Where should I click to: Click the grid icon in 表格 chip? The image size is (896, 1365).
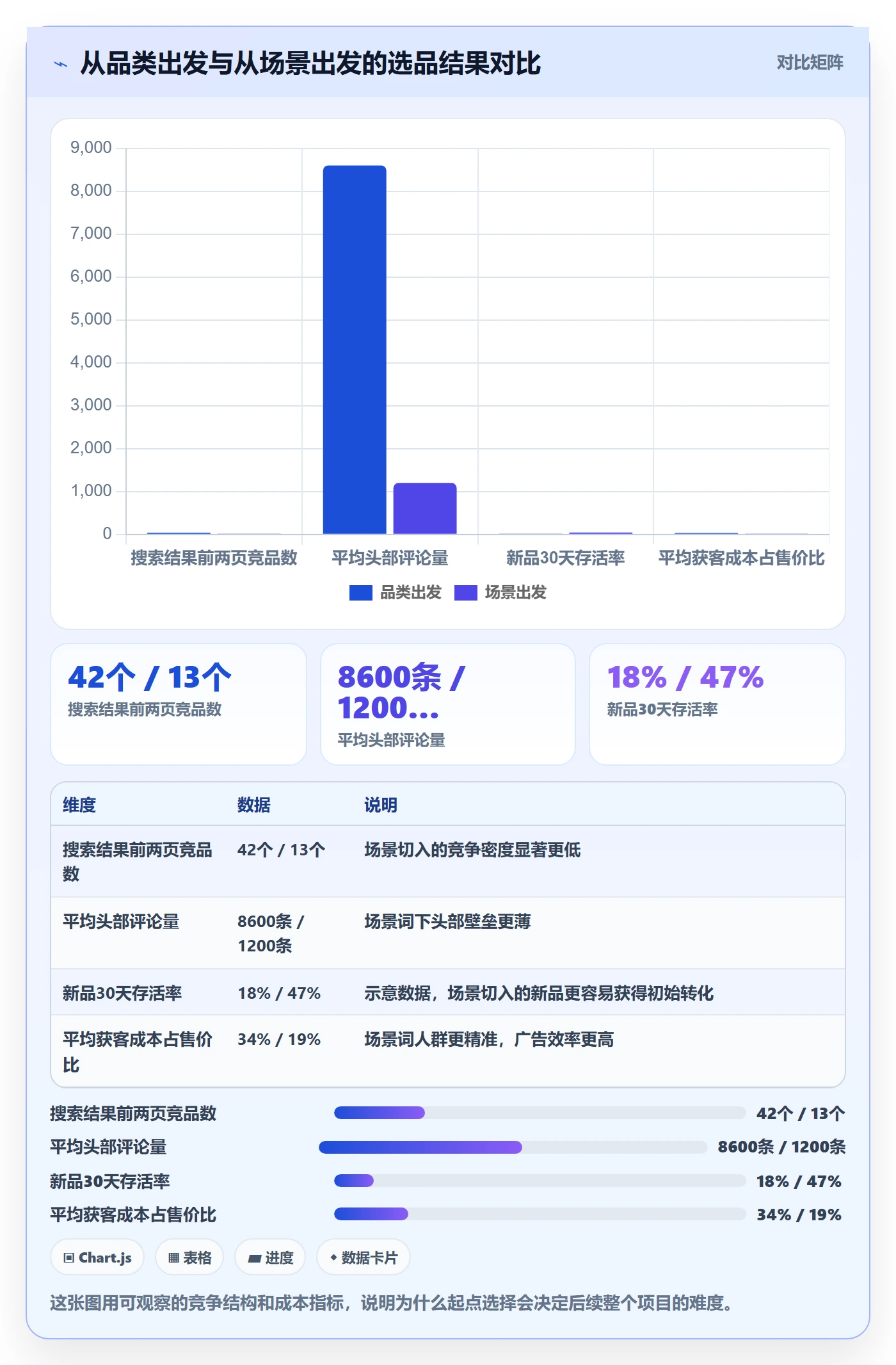[x=173, y=1258]
